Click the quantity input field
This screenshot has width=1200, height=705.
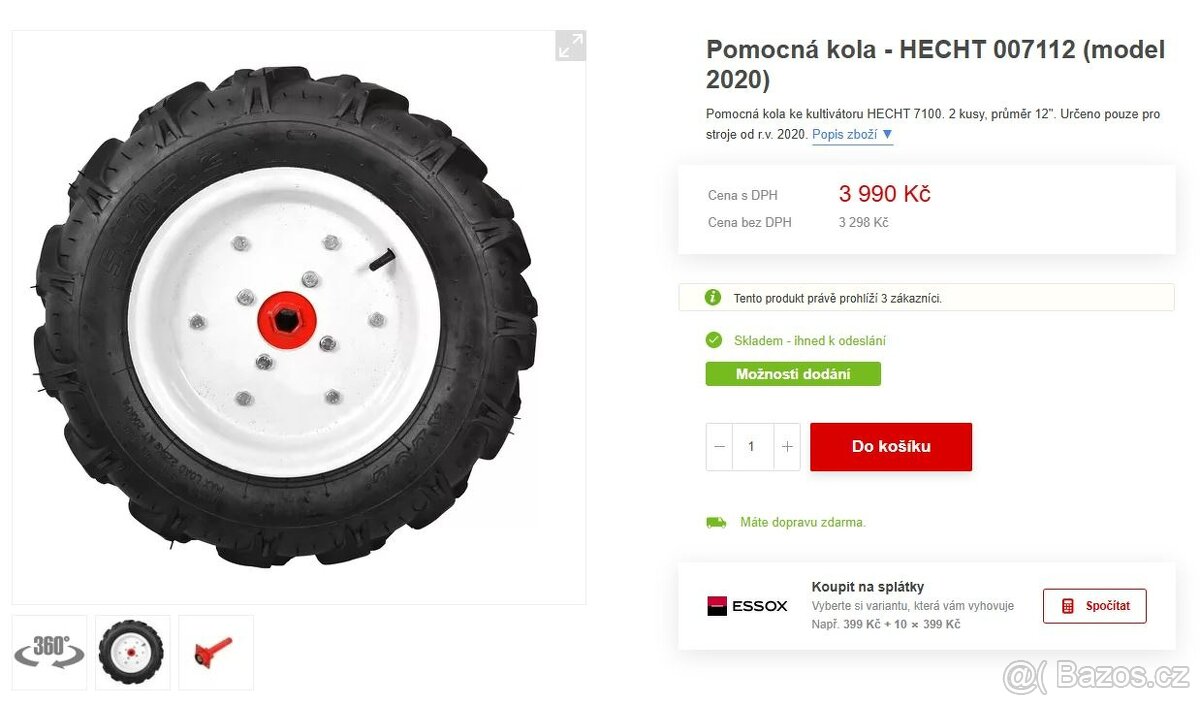pos(753,447)
